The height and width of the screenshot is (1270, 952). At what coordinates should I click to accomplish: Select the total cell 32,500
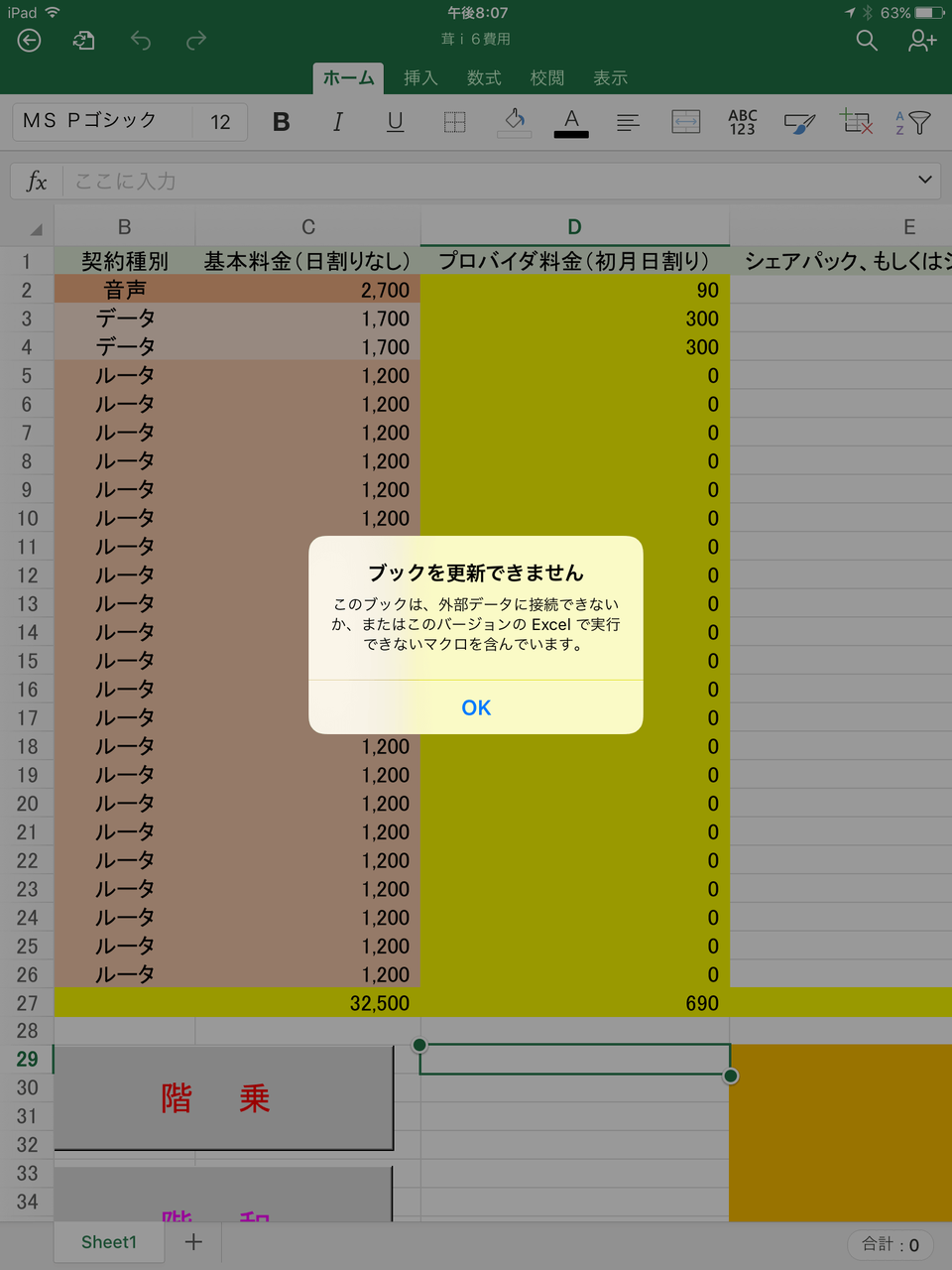[x=308, y=1003]
